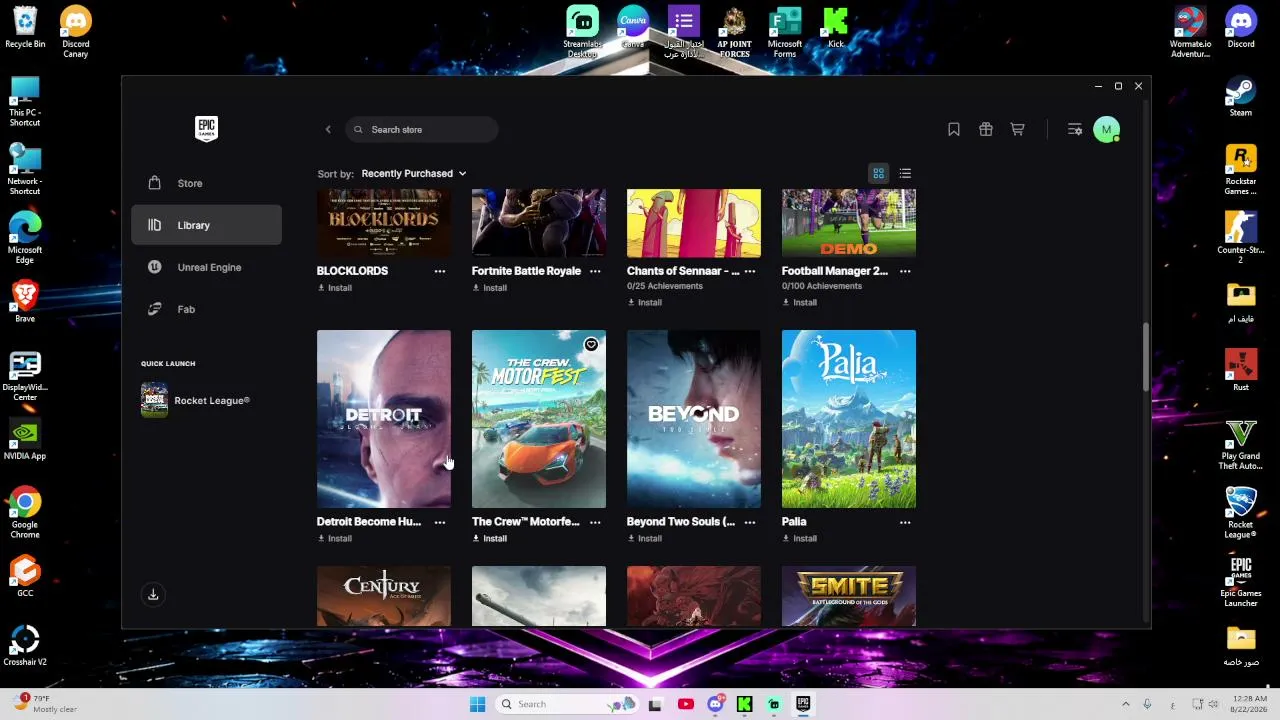Open the Windows Start menu
This screenshot has height=720, width=1280.
477,704
